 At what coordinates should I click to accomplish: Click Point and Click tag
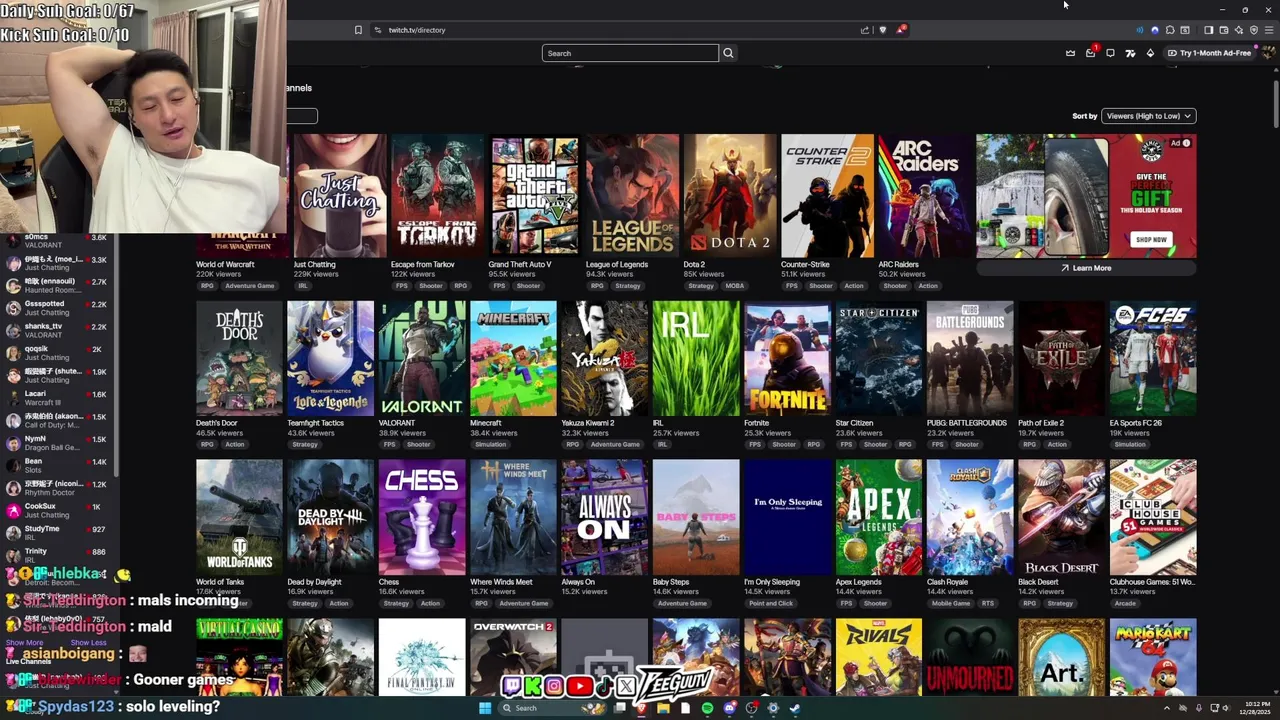click(x=771, y=604)
